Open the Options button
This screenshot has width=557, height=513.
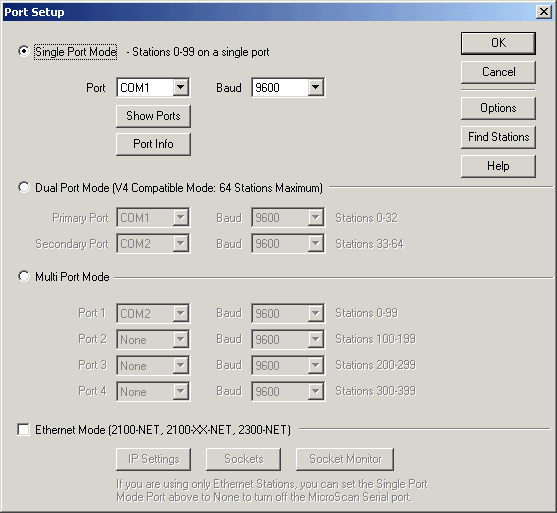(498, 108)
